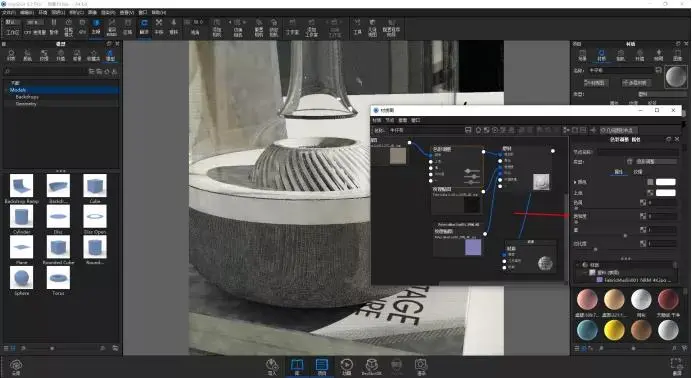Open the KeyShotXR icon in bottom toolbar
The image size is (692, 378).
tap(372, 367)
